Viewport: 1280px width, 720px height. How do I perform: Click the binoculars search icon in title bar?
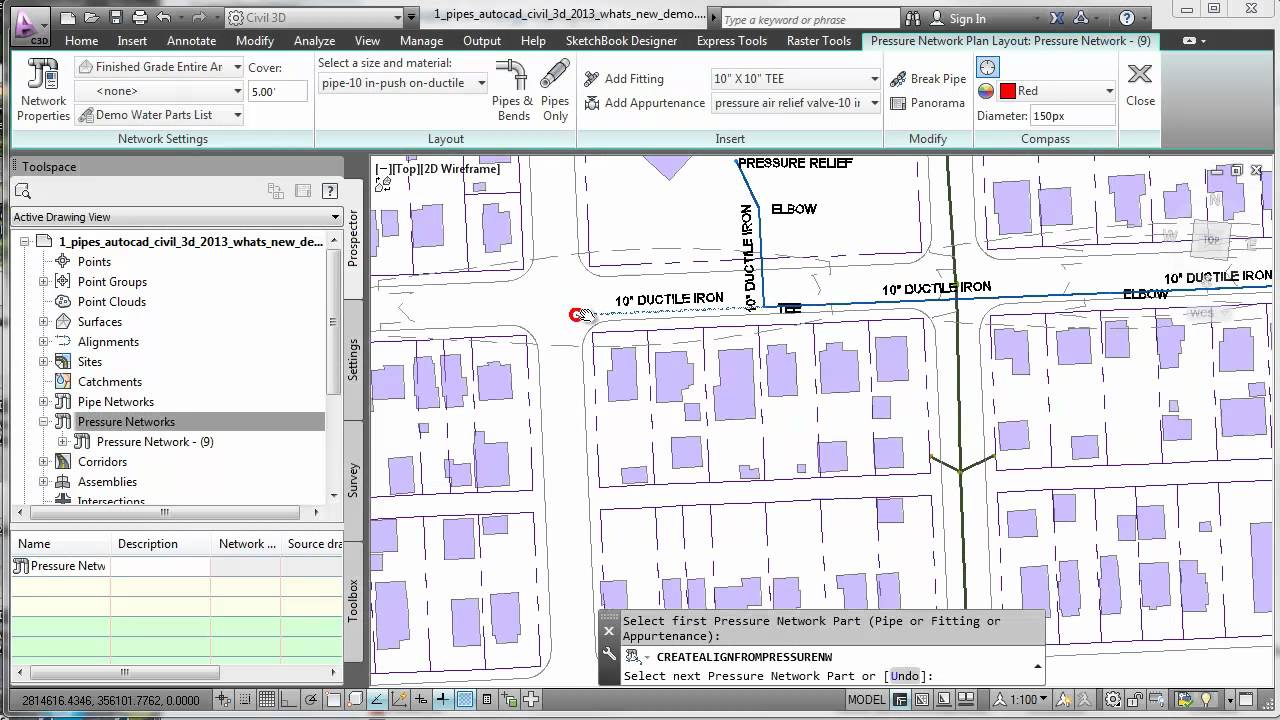(912, 18)
